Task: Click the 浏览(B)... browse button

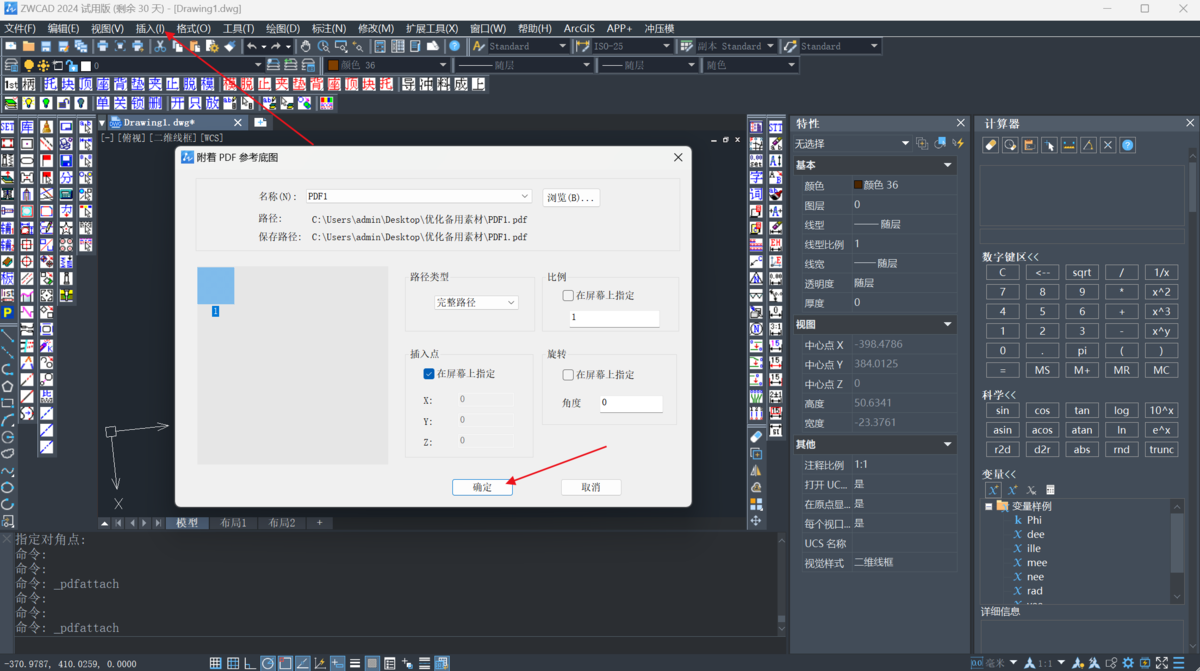Action: coord(571,198)
